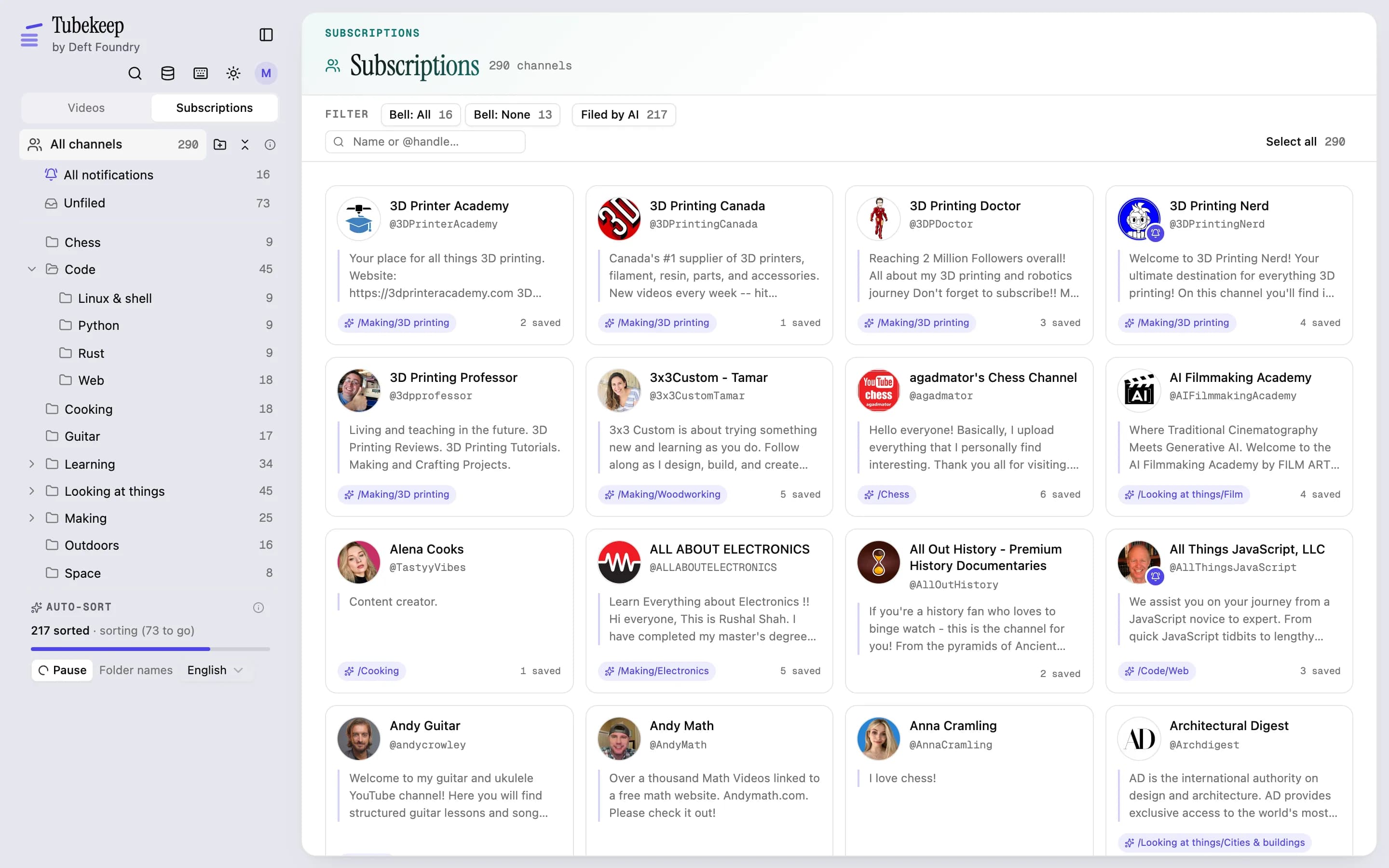Image resolution: width=1389 pixels, height=868 pixels.
Task: Open the M user avatar
Action: pyautogui.click(x=266, y=73)
